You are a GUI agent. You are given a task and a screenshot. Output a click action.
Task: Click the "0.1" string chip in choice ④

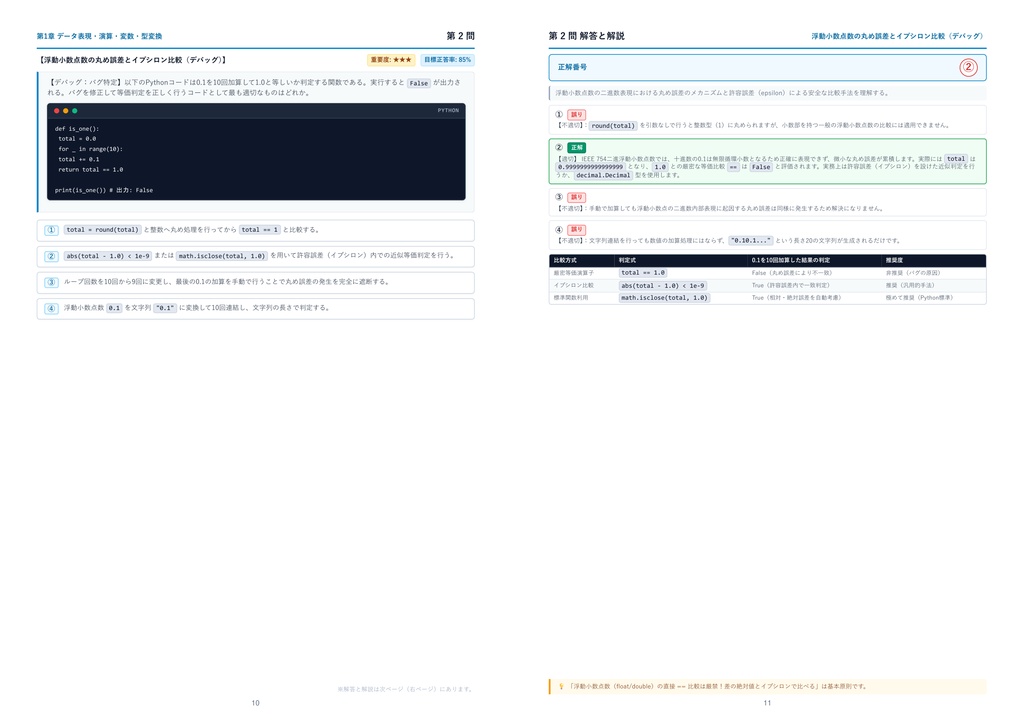click(165, 308)
